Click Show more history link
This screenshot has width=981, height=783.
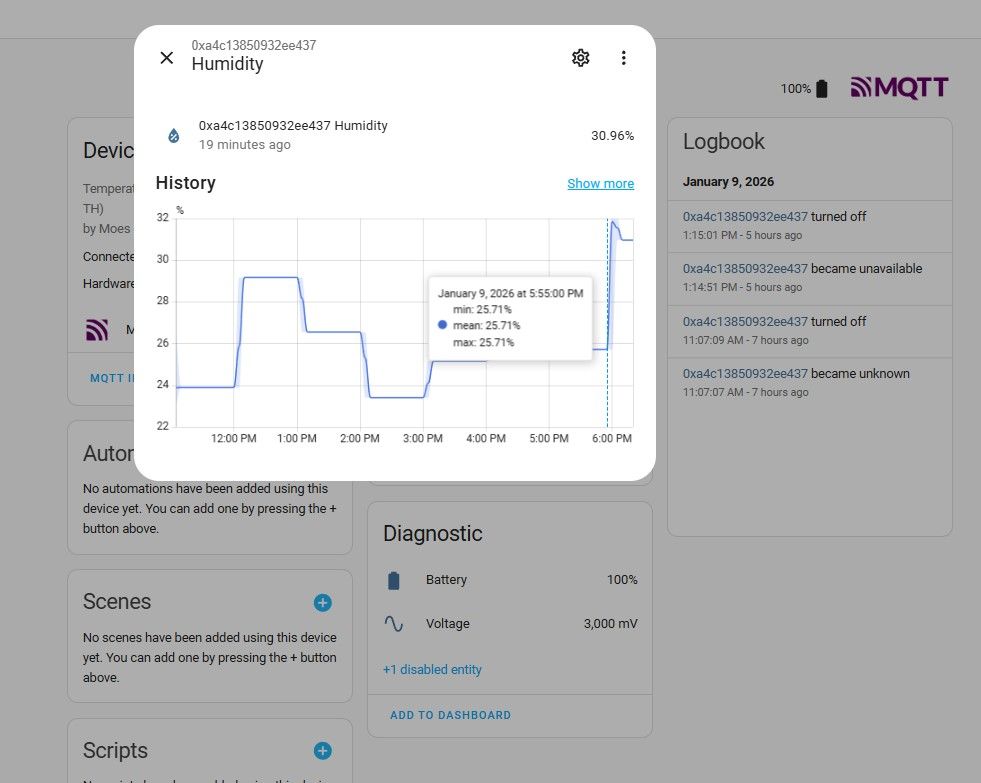coord(600,184)
